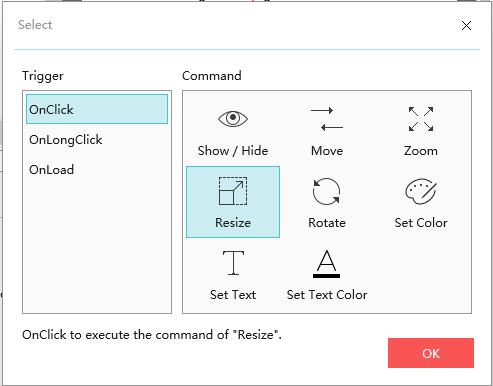Screen dimensions: 493x386
Task: Click the 'Set Color' command label
Action: (x=421, y=223)
